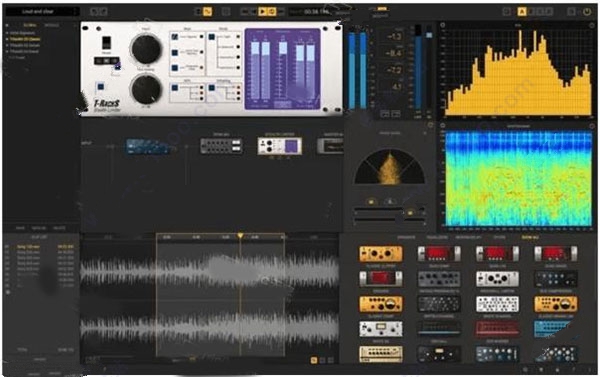Toggle the yellow loop button beside Play

(x=272, y=12)
